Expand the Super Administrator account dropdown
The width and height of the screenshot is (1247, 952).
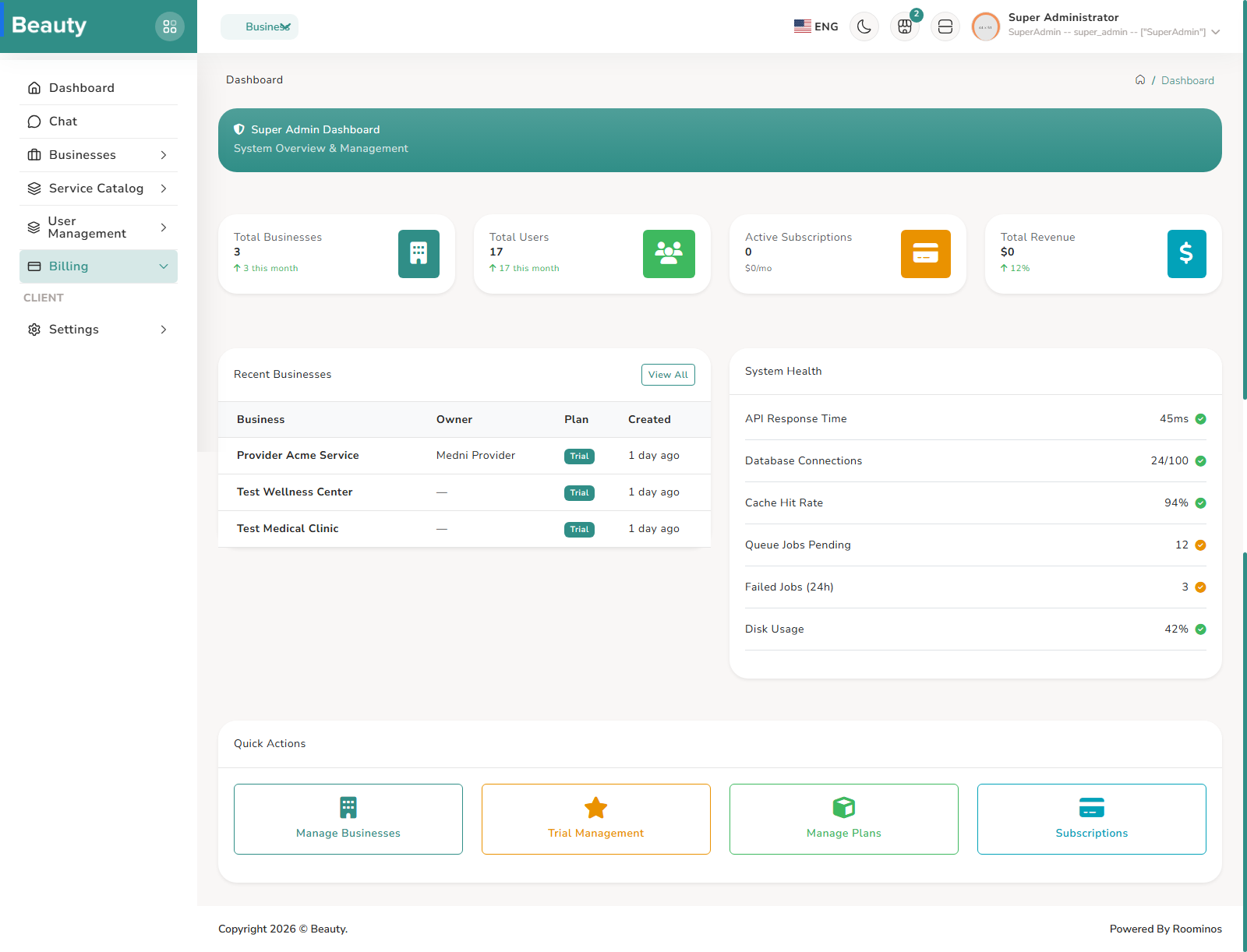pyautogui.click(x=1214, y=32)
